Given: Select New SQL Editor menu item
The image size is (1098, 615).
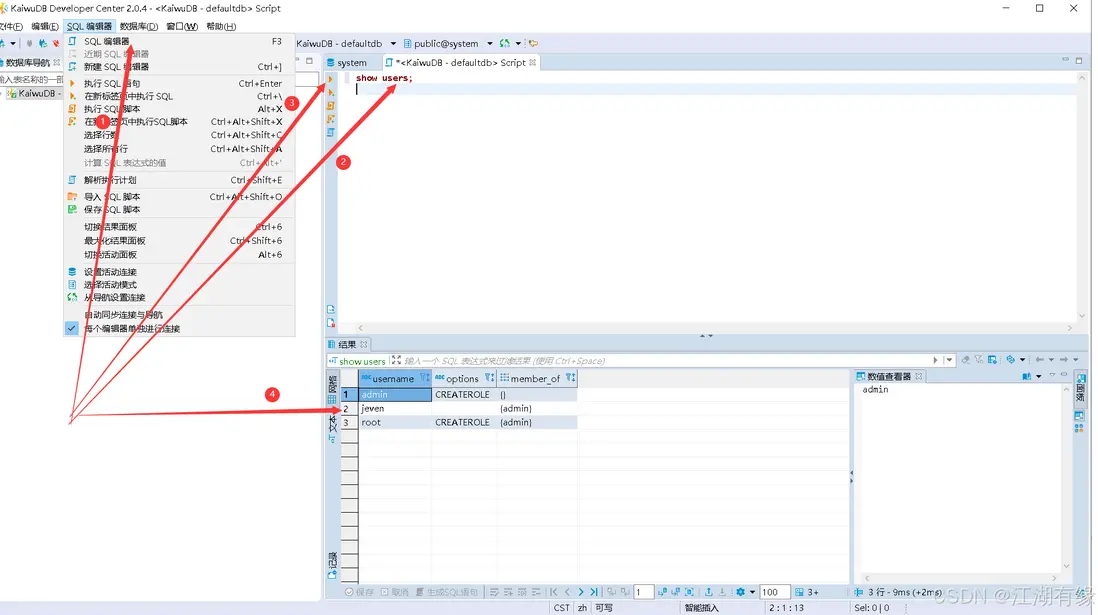Looking at the screenshot, I should 179,67.
